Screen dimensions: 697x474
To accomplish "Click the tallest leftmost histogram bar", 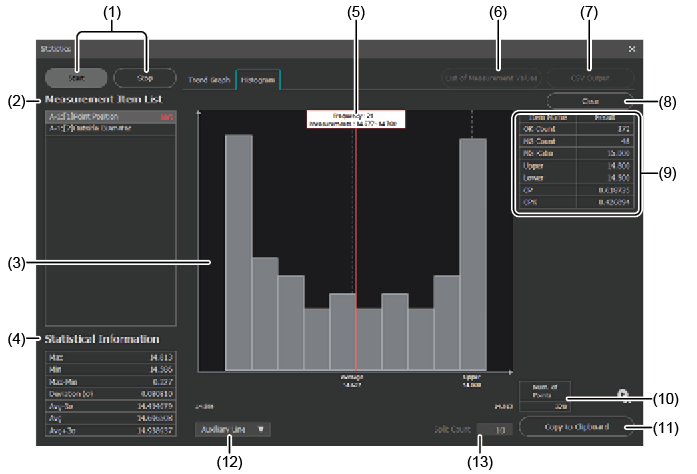I will tap(238, 250).
